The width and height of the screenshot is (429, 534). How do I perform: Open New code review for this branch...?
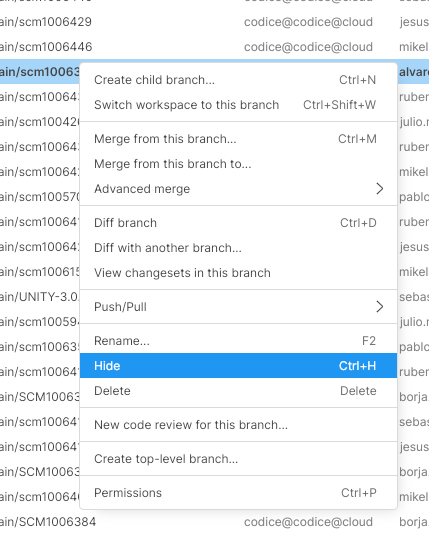(x=238, y=425)
